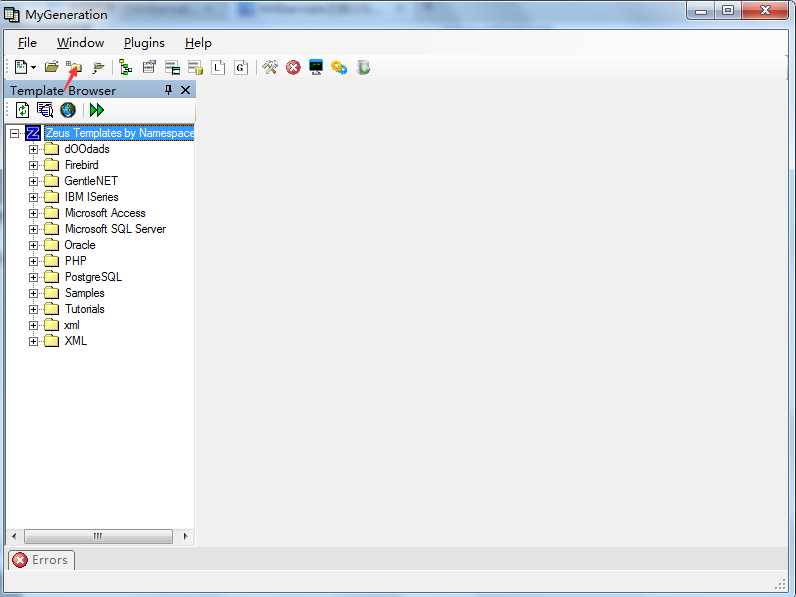Open the Window menu
The width and height of the screenshot is (796, 597).
coord(80,43)
